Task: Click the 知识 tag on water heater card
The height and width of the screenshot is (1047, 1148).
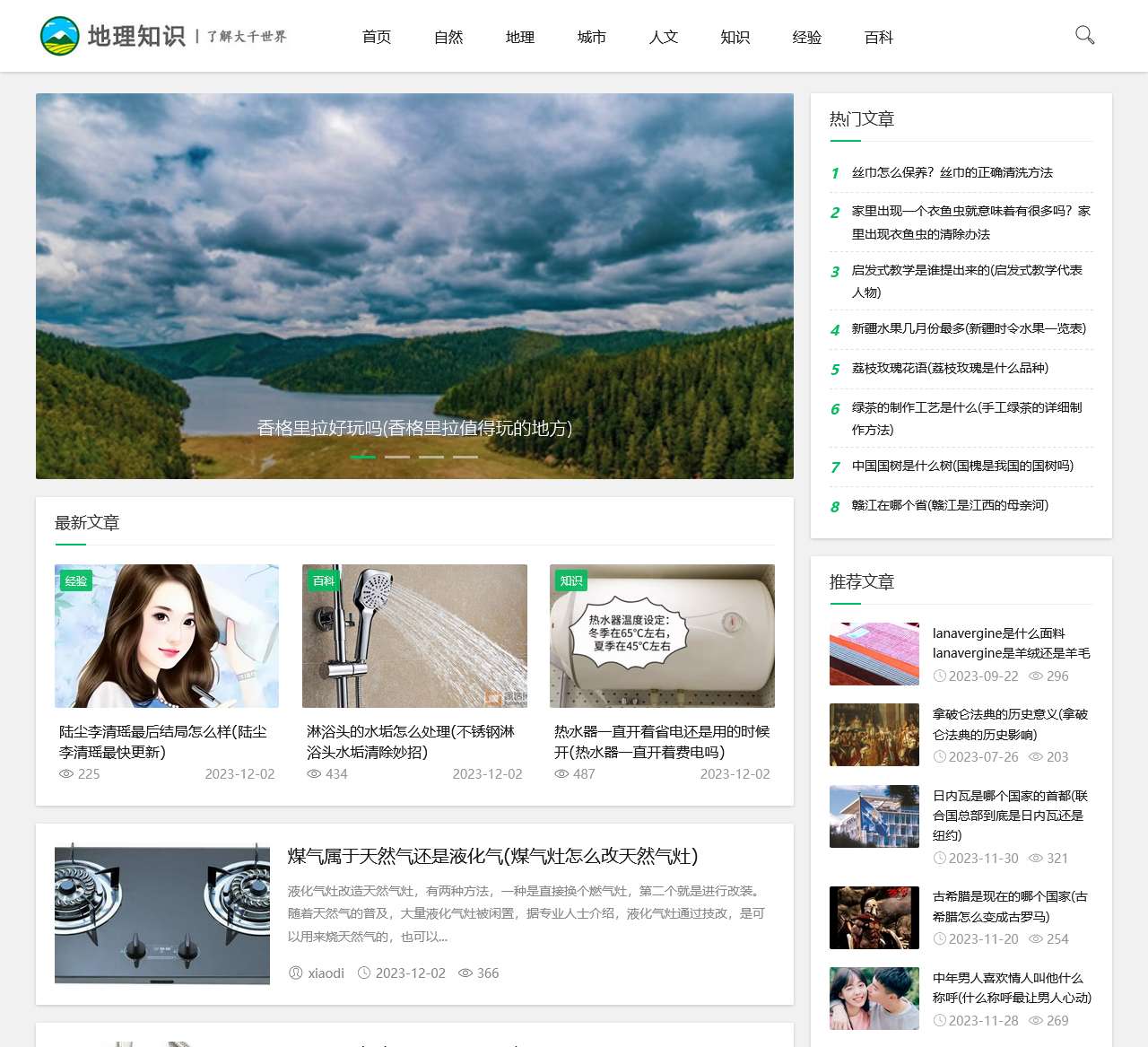Action: pyautogui.click(x=571, y=580)
